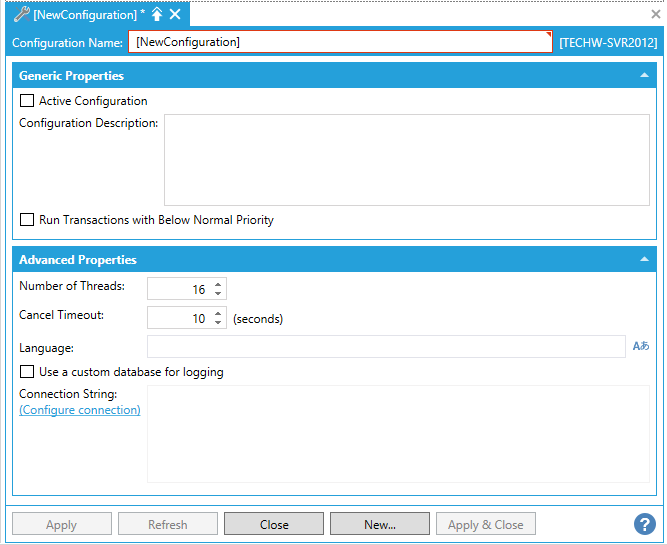Enable the Active Configuration checkbox

click(27, 101)
